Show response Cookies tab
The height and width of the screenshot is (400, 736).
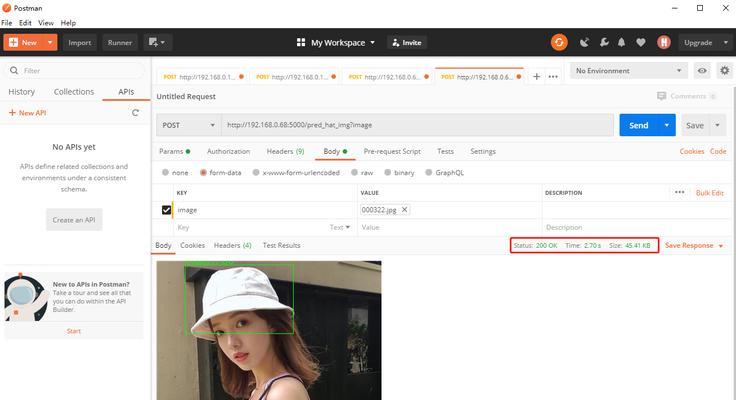(192, 245)
